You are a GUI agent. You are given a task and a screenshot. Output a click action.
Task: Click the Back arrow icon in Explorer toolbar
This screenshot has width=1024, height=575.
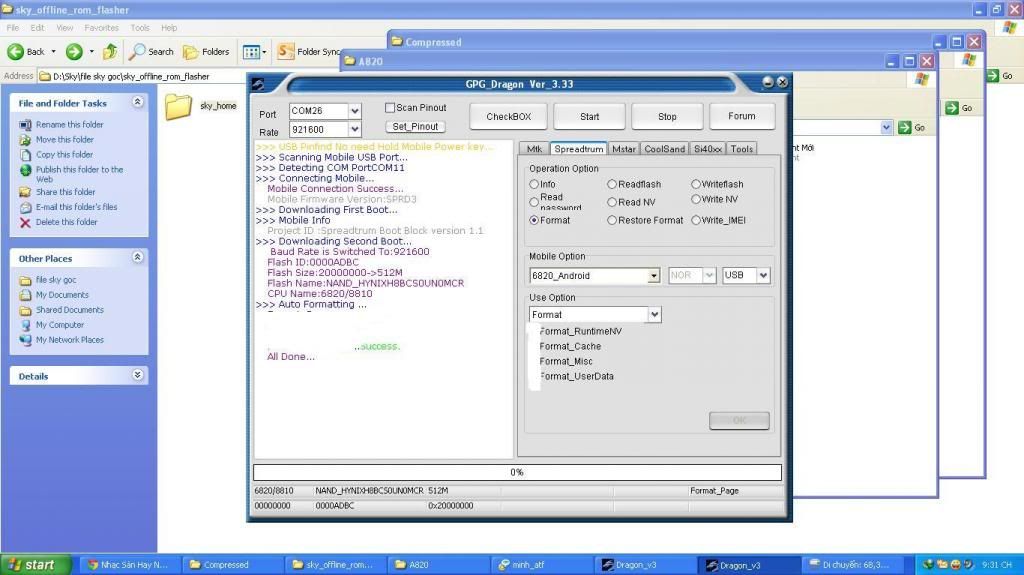(x=16, y=52)
